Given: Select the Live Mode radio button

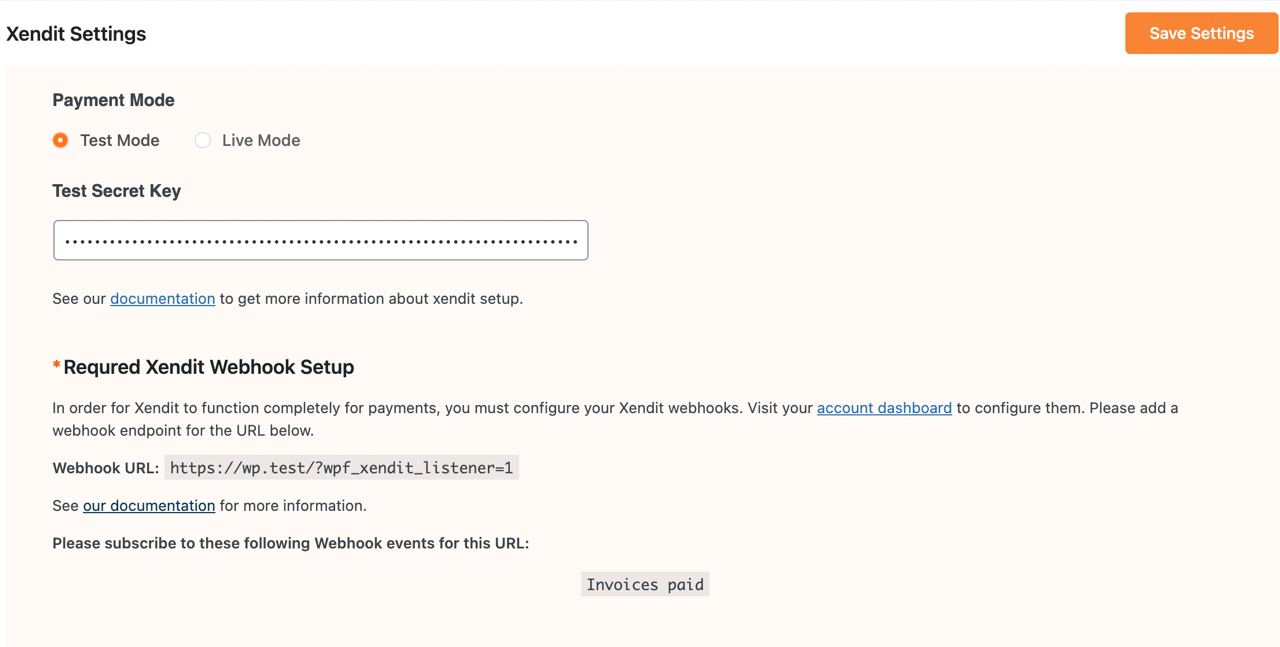Looking at the screenshot, I should [203, 140].
